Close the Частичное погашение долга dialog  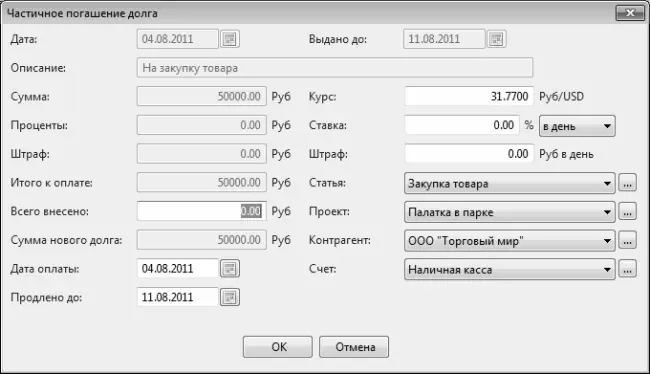pos(630,13)
